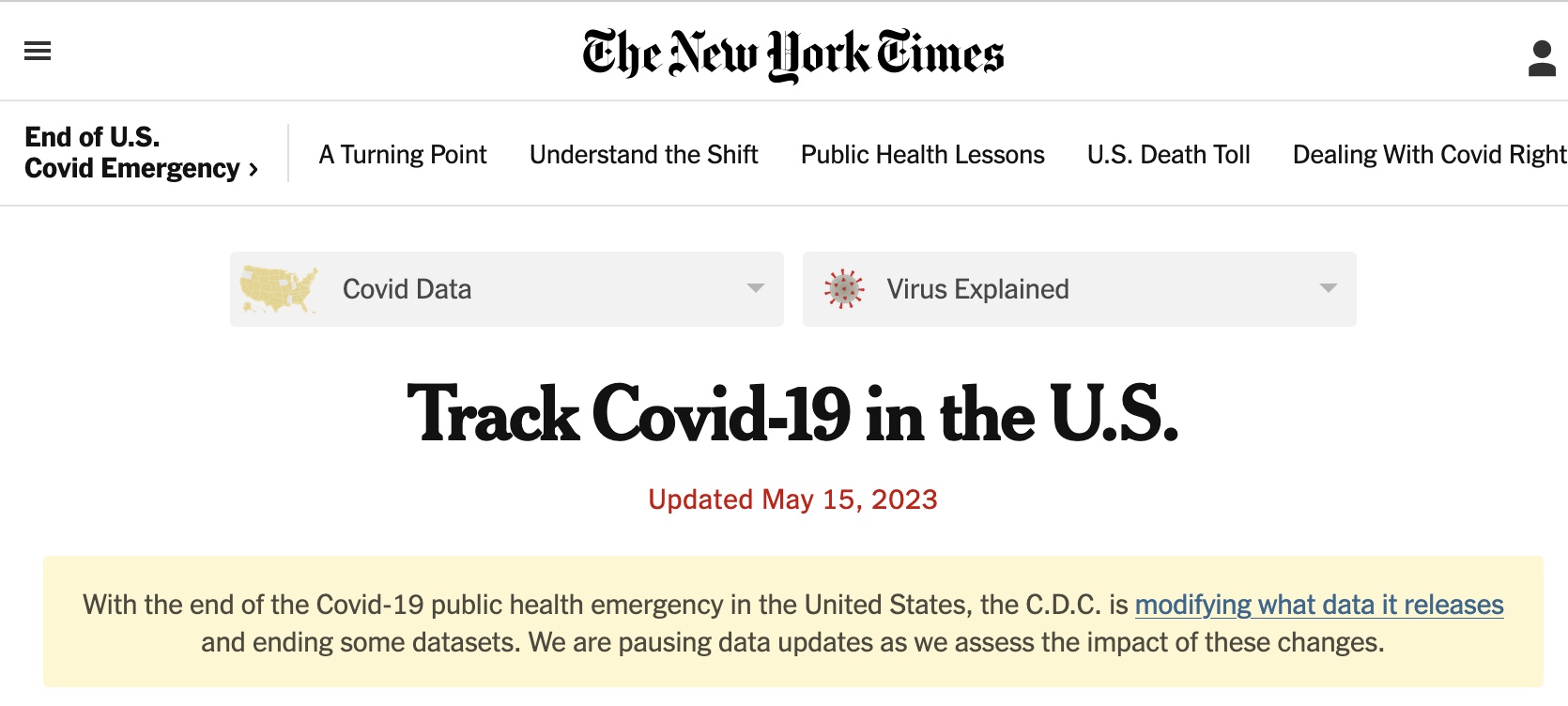Follow the modifying what data it releases link
This screenshot has height=706, width=1568.
click(1318, 605)
